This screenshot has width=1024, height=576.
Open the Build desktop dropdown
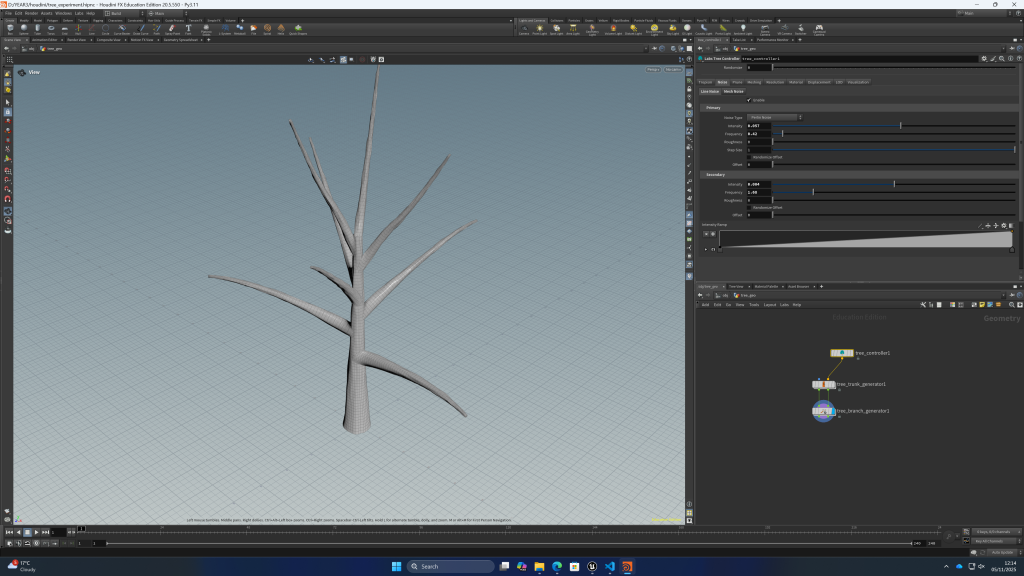point(116,13)
